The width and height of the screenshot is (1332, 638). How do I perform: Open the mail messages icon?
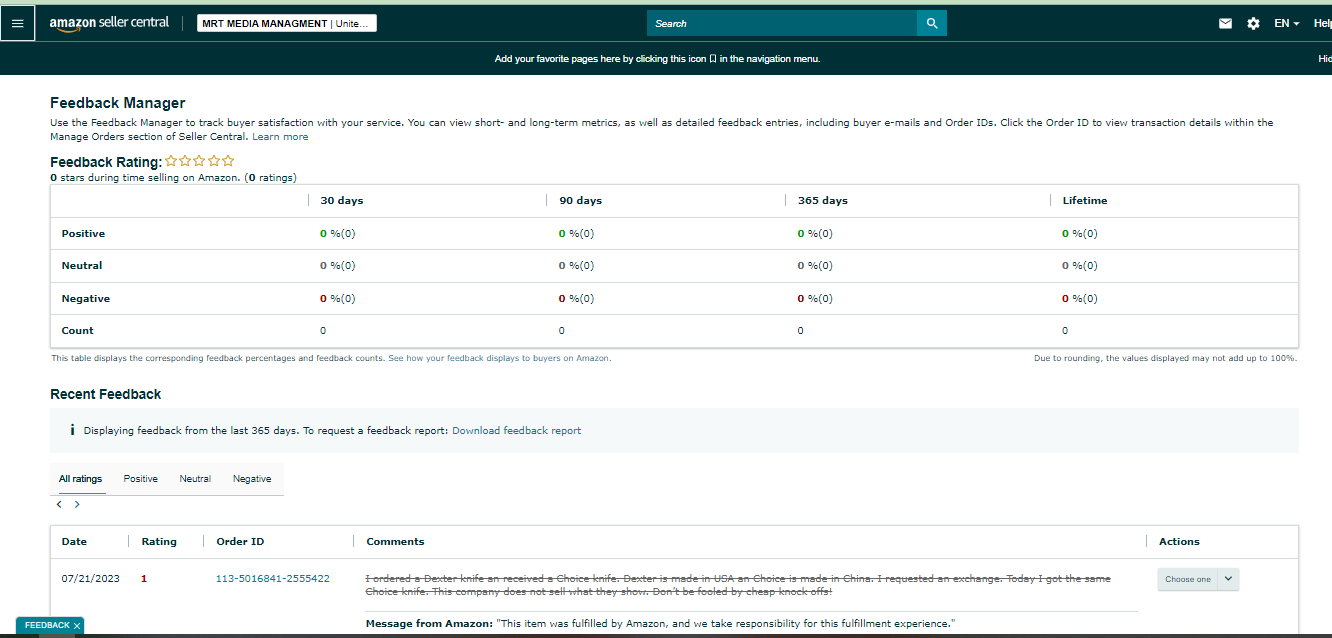coord(1225,23)
